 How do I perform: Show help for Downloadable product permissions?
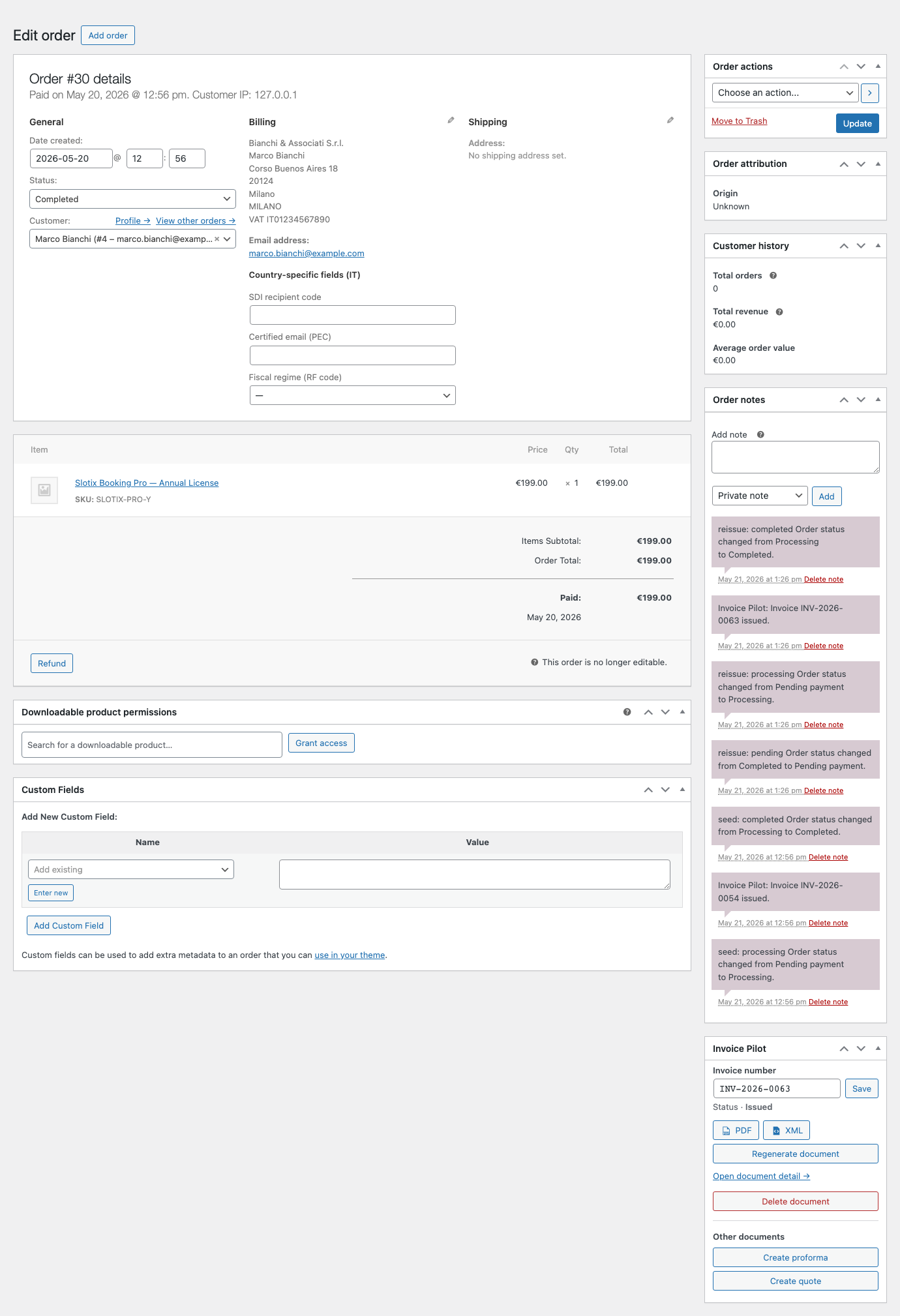pyautogui.click(x=627, y=712)
